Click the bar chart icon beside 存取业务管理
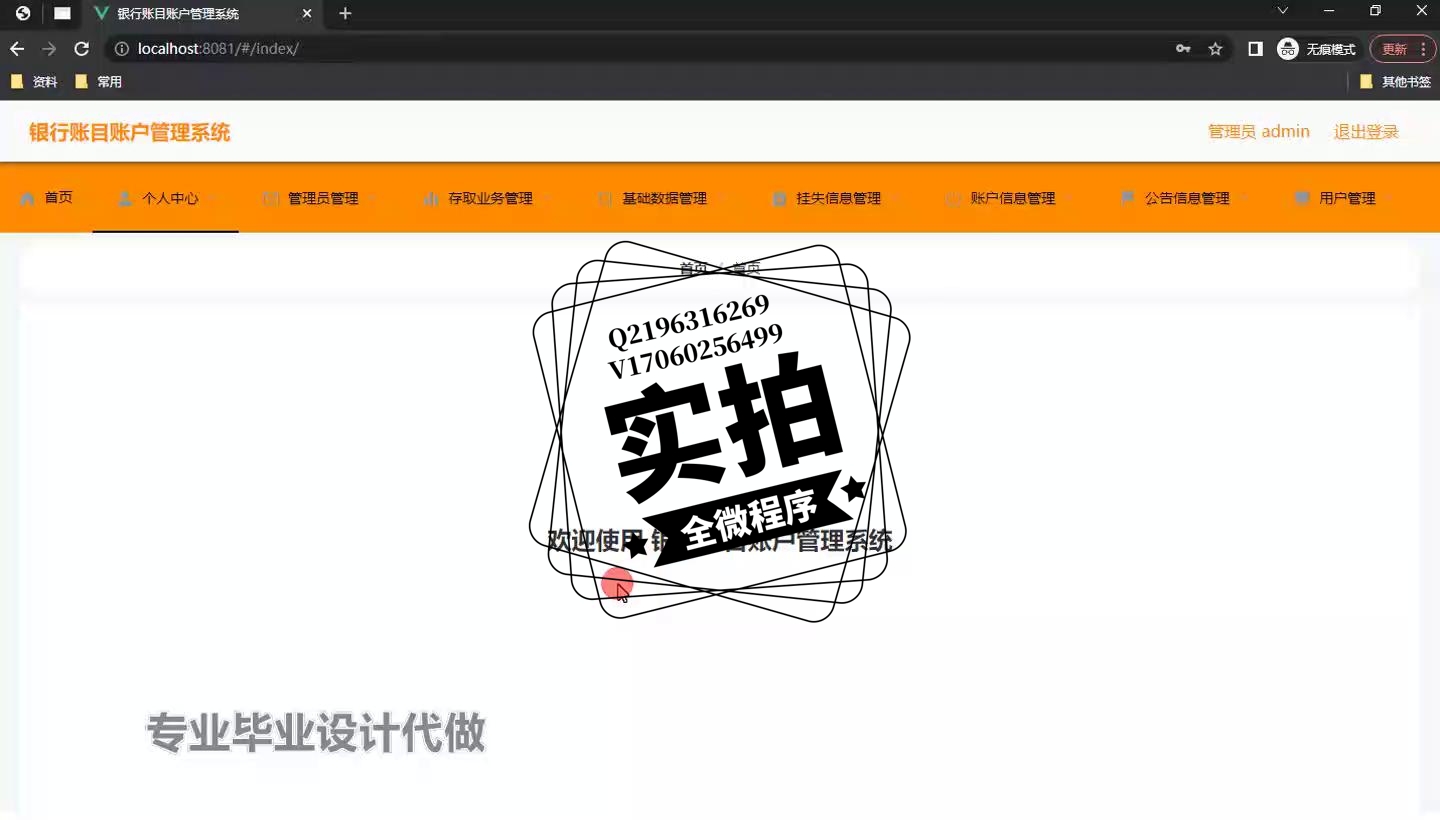1440x820 pixels. (x=431, y=199)
